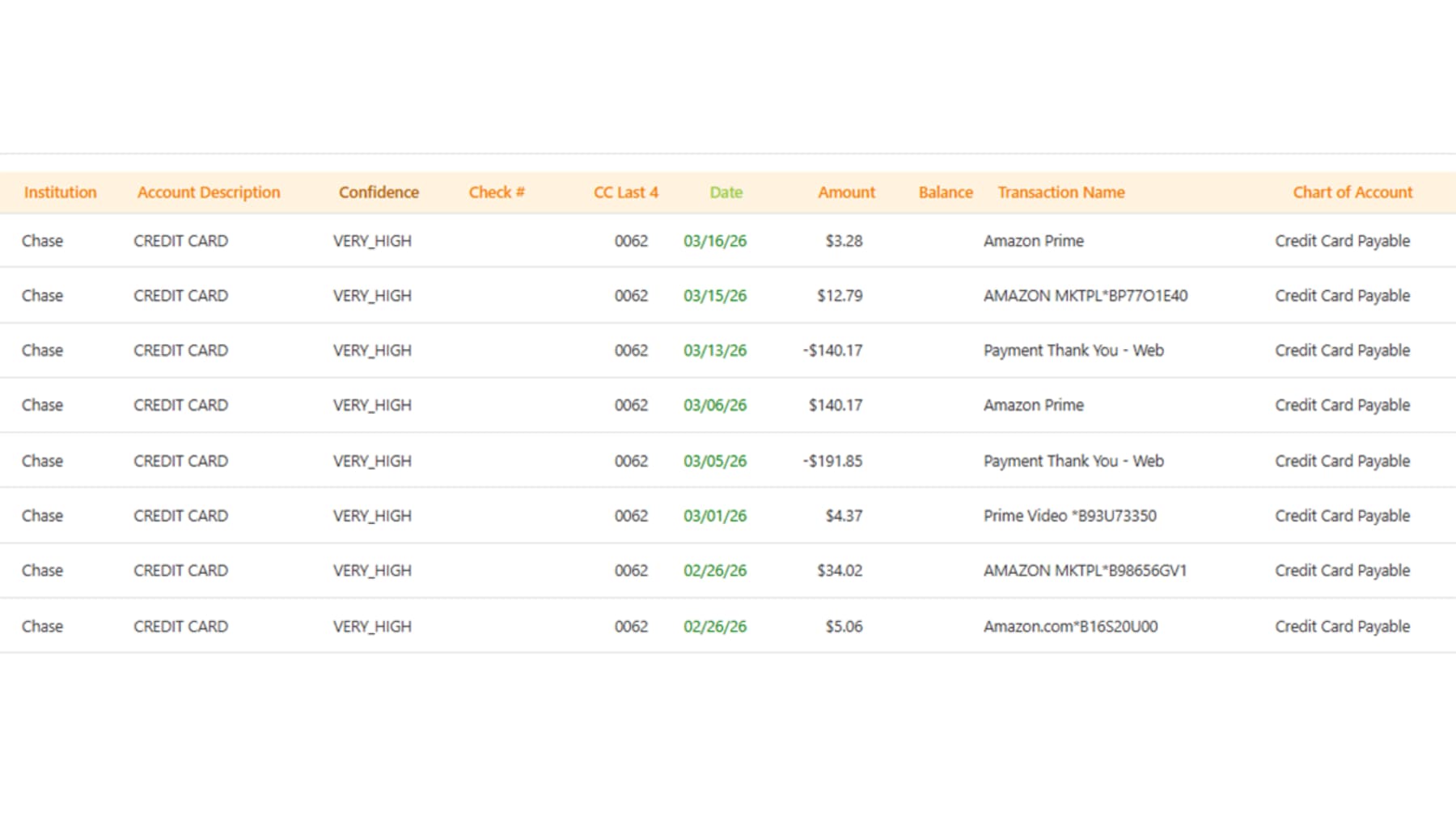Click 0062 in the 03/06/26 row
The height and width of the screenshot is (819, 1456).
pyautogui.click(x=631, y=405)
